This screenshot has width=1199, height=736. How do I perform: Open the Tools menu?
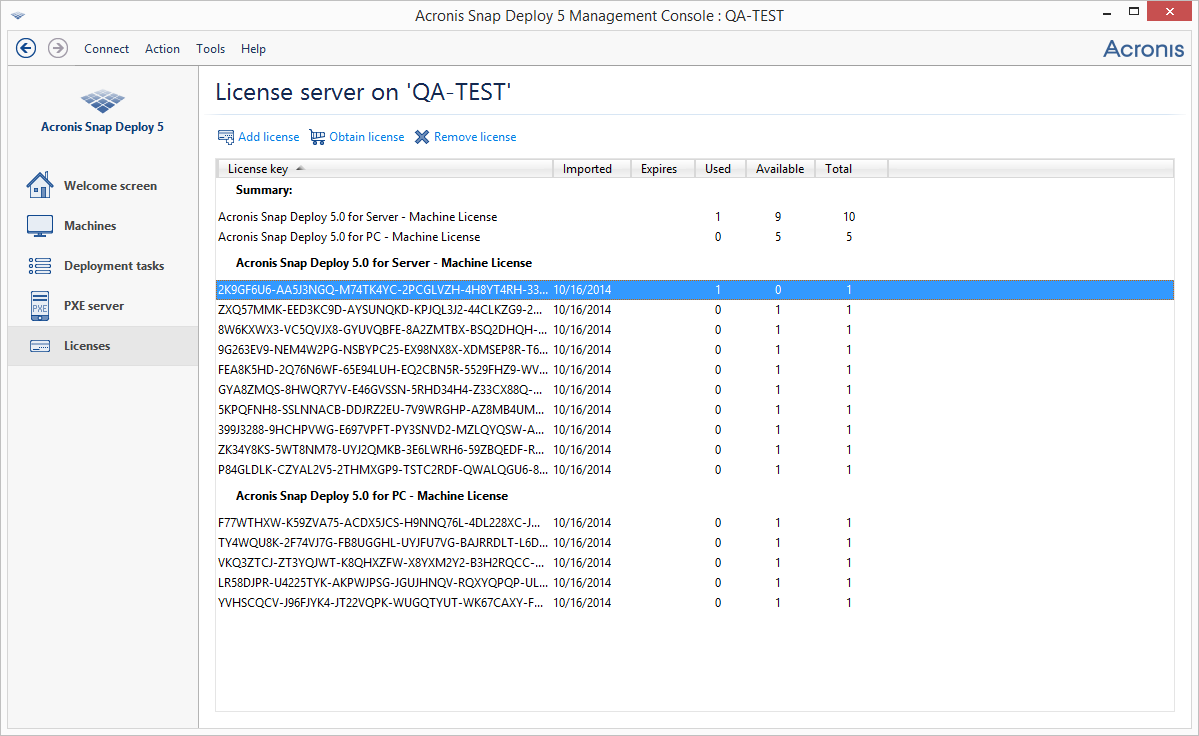[x=210, y=48]
